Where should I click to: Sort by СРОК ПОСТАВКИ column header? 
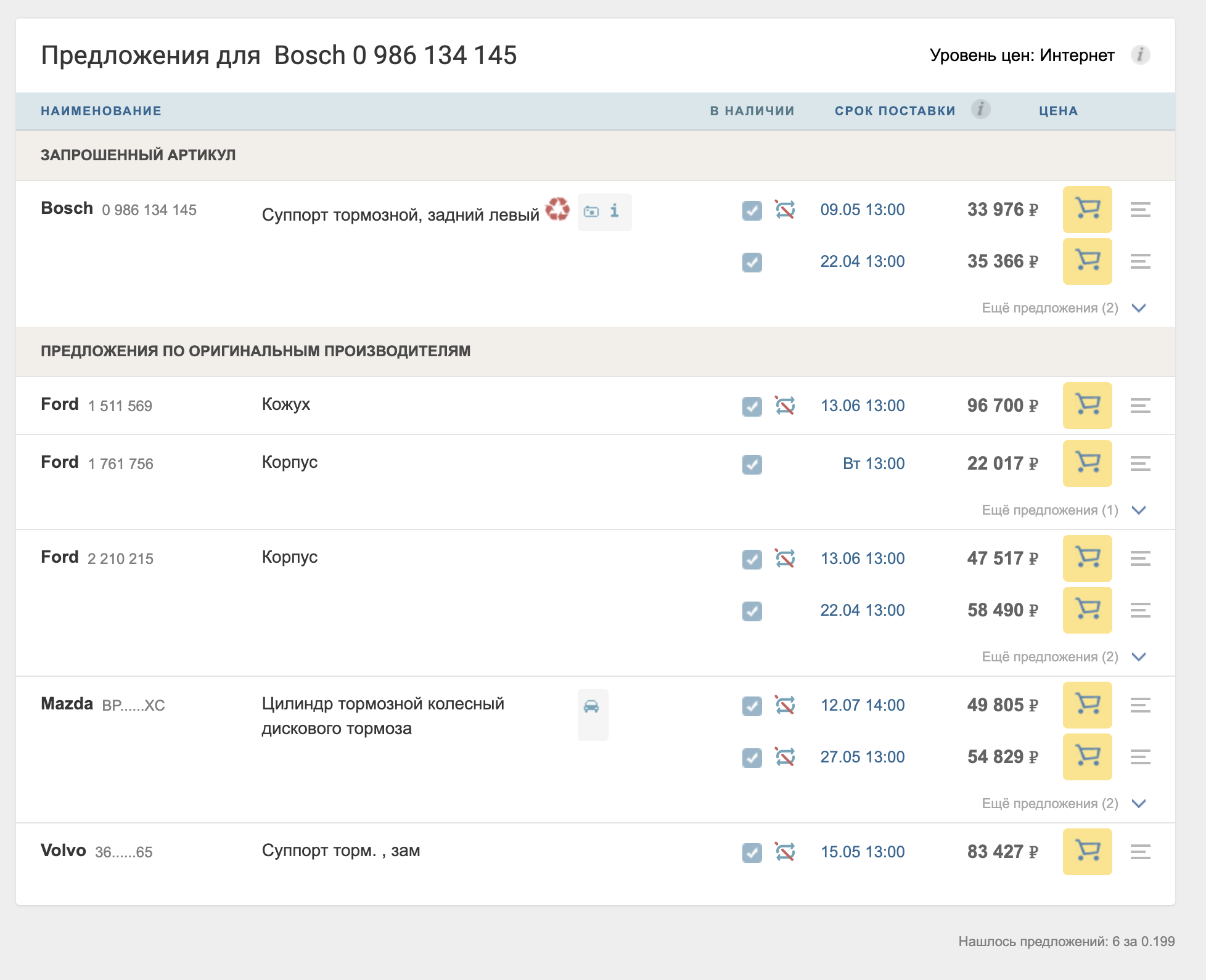coord(895,111)
